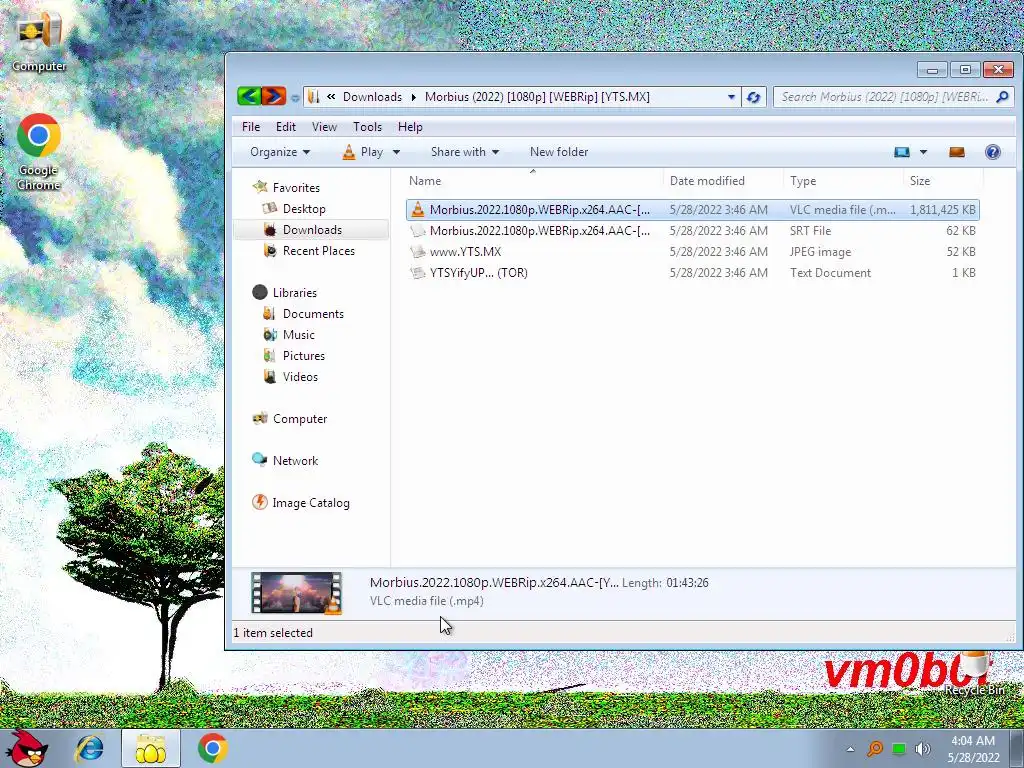
Task: Click the video thumbnail in the details pane
Action: click(x=296, y=593)
